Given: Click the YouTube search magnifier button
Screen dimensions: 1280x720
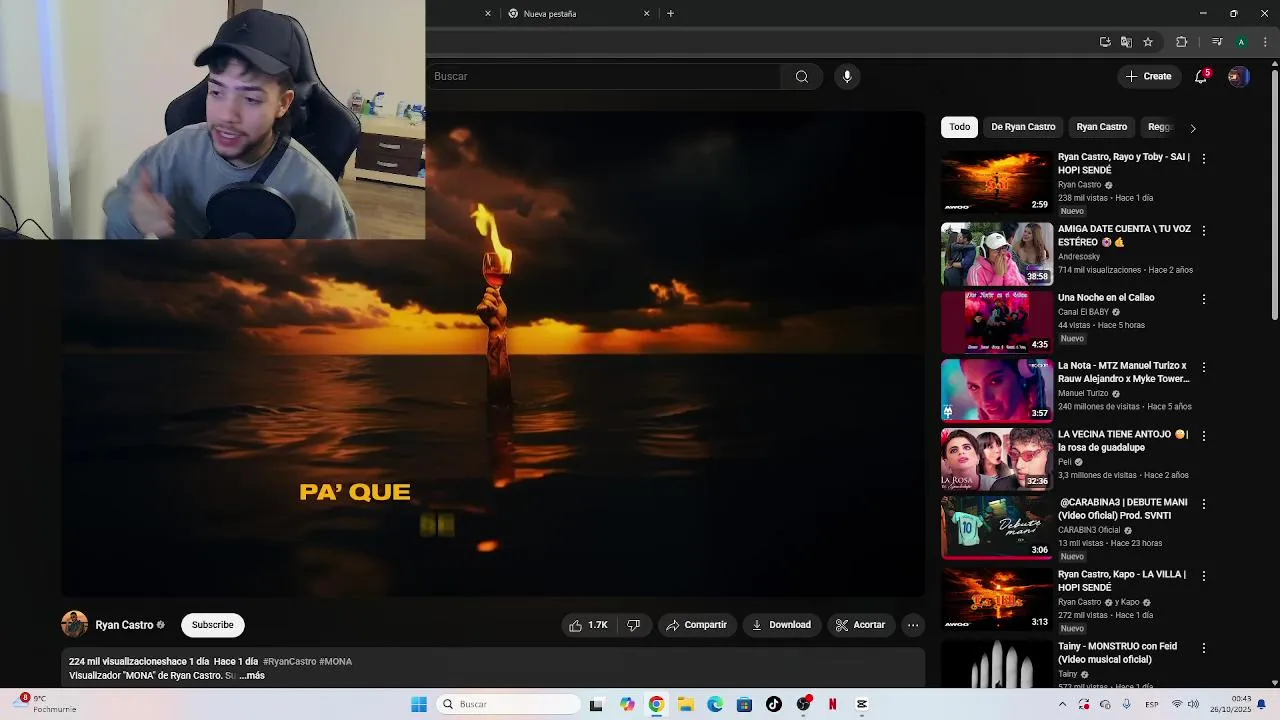Looking at the screenshot, I should tap(801, 76).
